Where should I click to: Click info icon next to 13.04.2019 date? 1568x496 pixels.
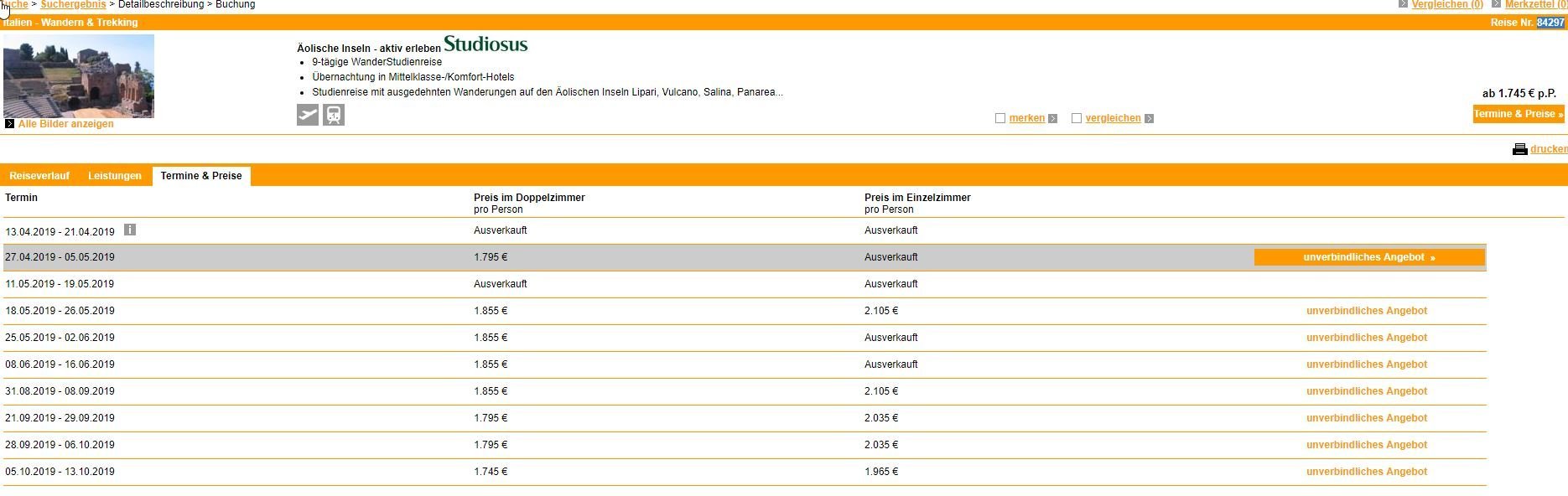[x=130, y=230]
